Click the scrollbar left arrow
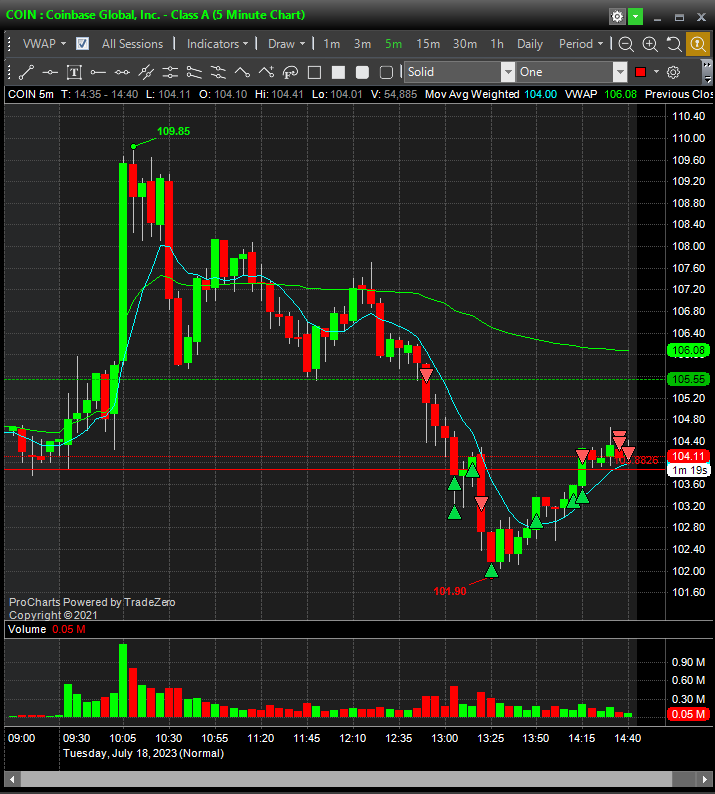Image resolution: width=715 pixels, height=794 pixels. pos(12,779)
